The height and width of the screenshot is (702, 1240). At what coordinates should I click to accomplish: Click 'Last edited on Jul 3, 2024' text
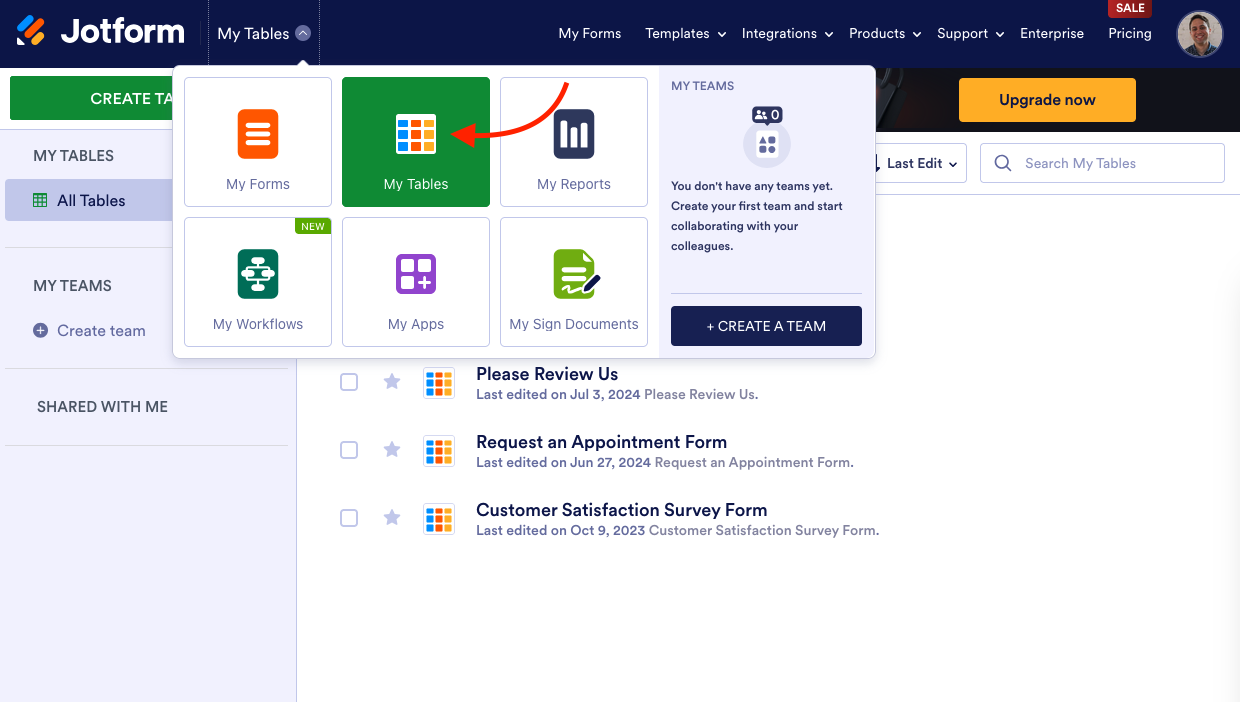click(558, 394)
